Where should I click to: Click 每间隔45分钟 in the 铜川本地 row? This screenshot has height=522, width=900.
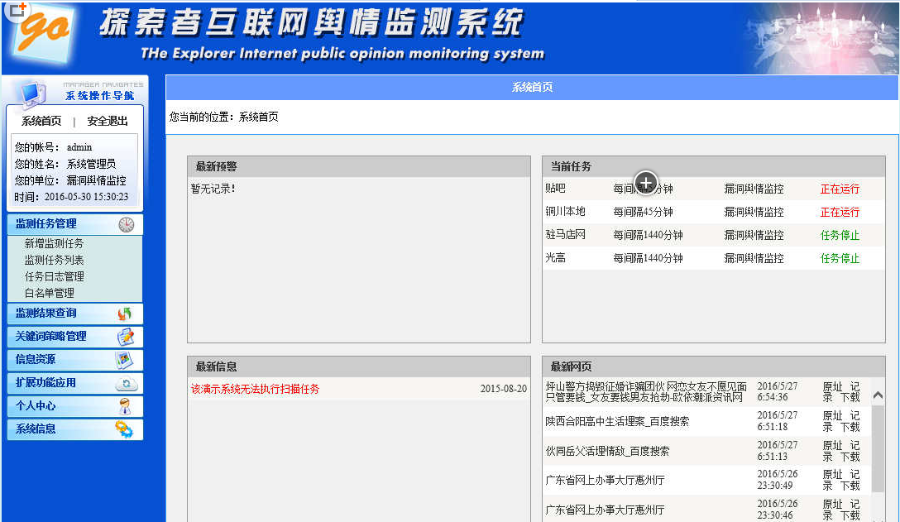[x=643, y=212]
